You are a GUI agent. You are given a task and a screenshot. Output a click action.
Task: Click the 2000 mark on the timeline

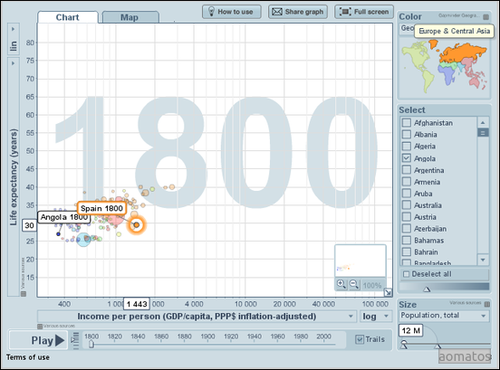coord(324,336)
